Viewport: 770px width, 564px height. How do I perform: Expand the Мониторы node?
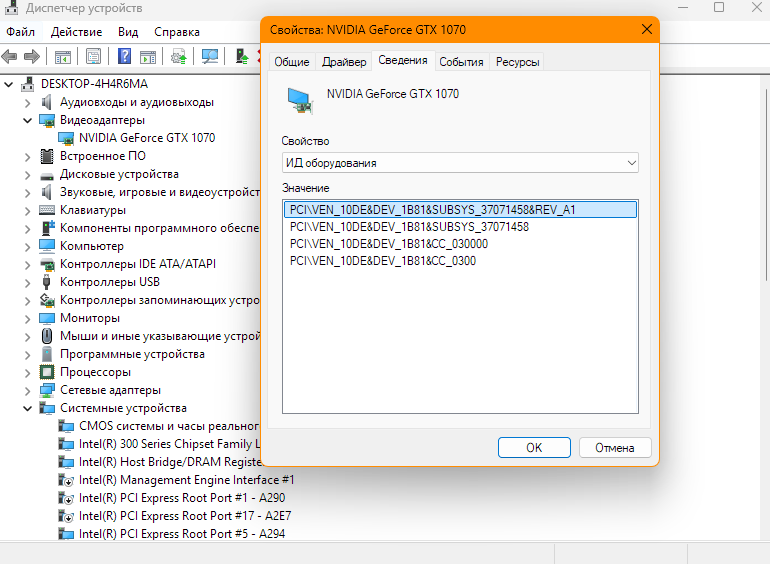pyautogui.click(x=28, y=319)
